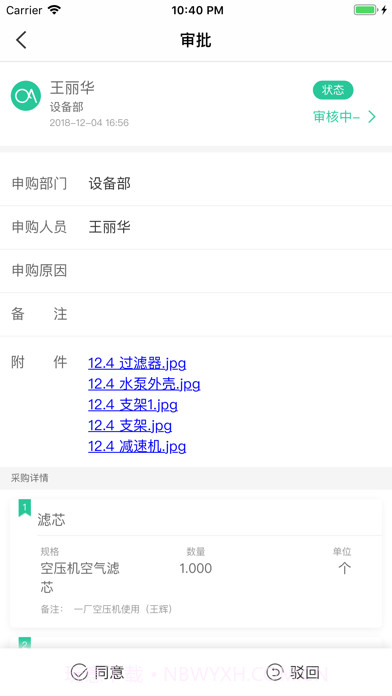The image size is (392, 696).
Task: Tap the 同意 approve button
Action: pyautogui.click(x=98, y=672)
